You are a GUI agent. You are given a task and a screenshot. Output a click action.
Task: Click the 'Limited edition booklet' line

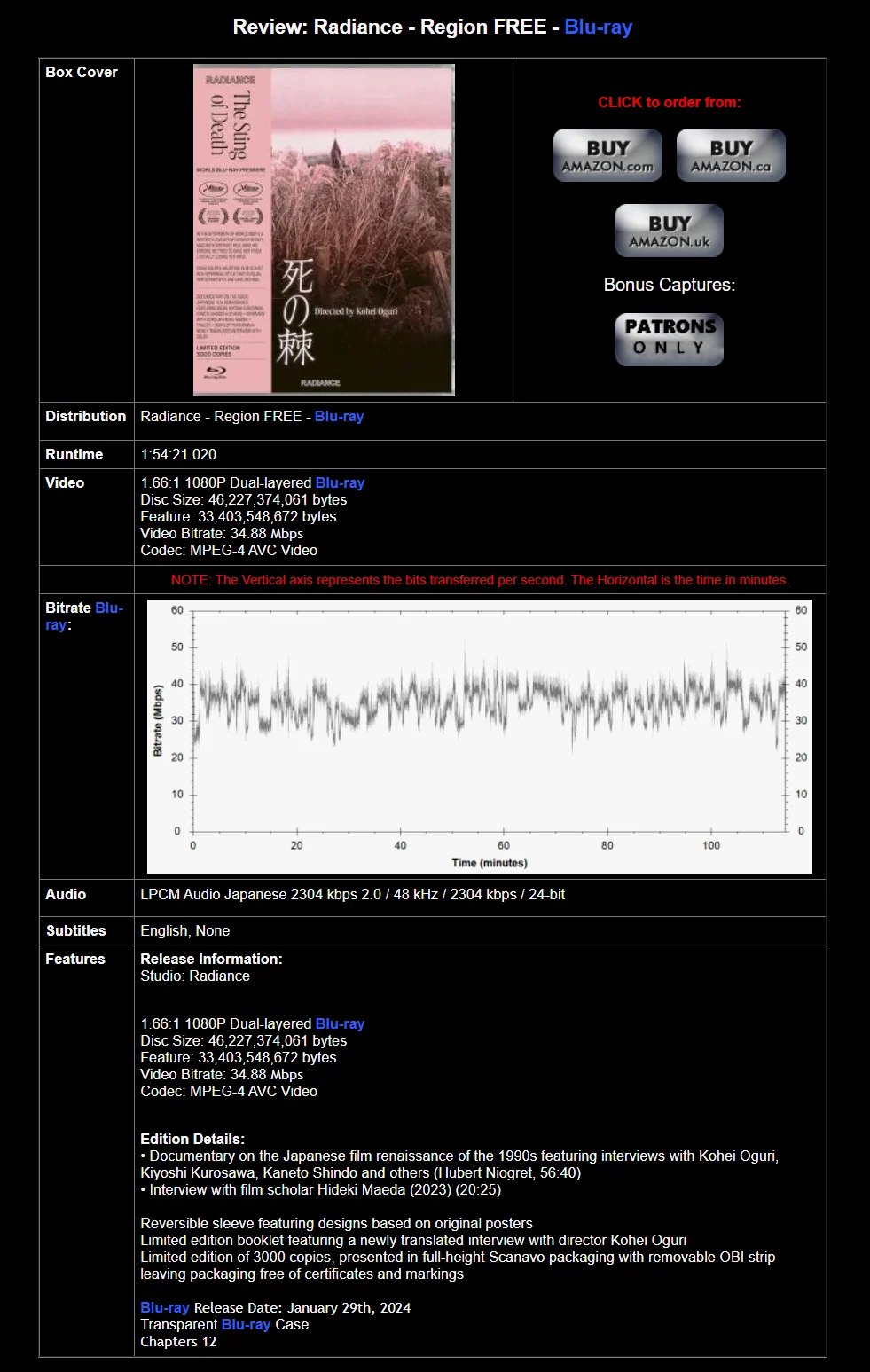pos(413,1240)
